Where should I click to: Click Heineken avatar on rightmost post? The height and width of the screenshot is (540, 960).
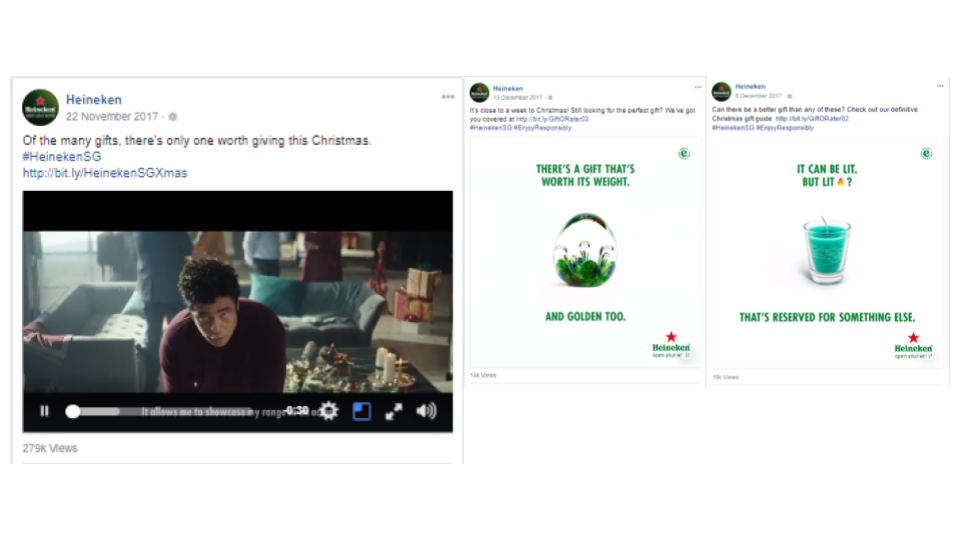click(x=721, y=91)
